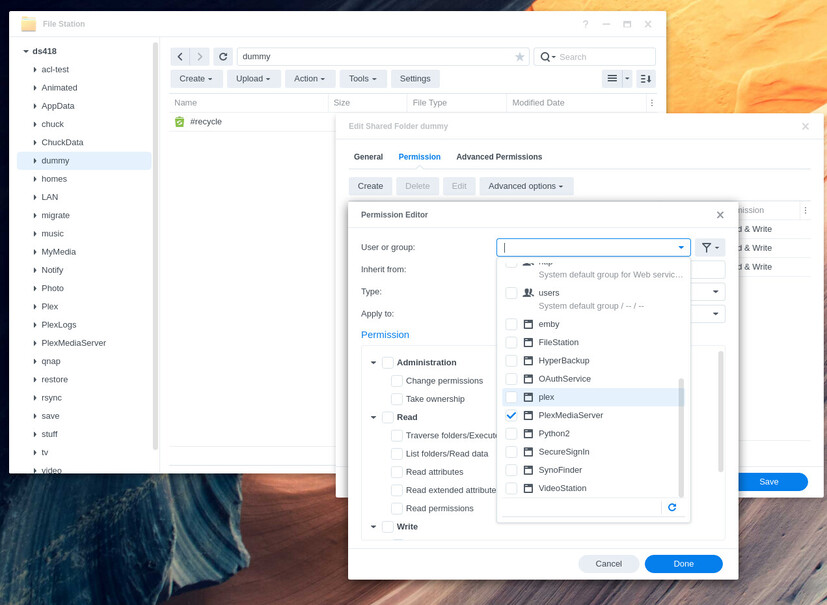Go forward in File Station navigation
Viewport: 827px width, 605px height.
tap(199, 56)
